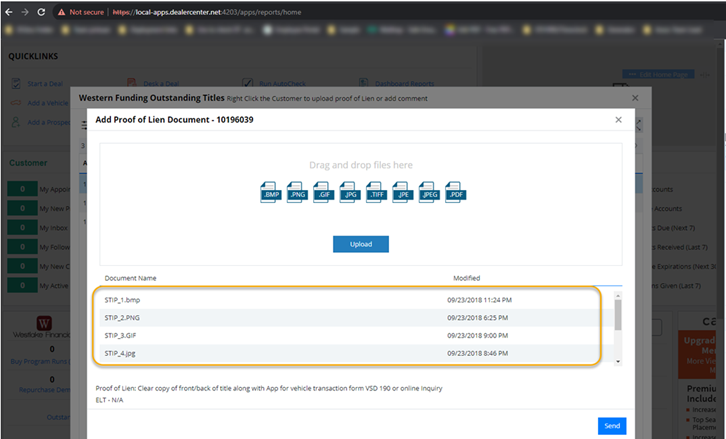
Task: Click the 09/23/2018 8:46 PM modified date
Action: [477, 353]
